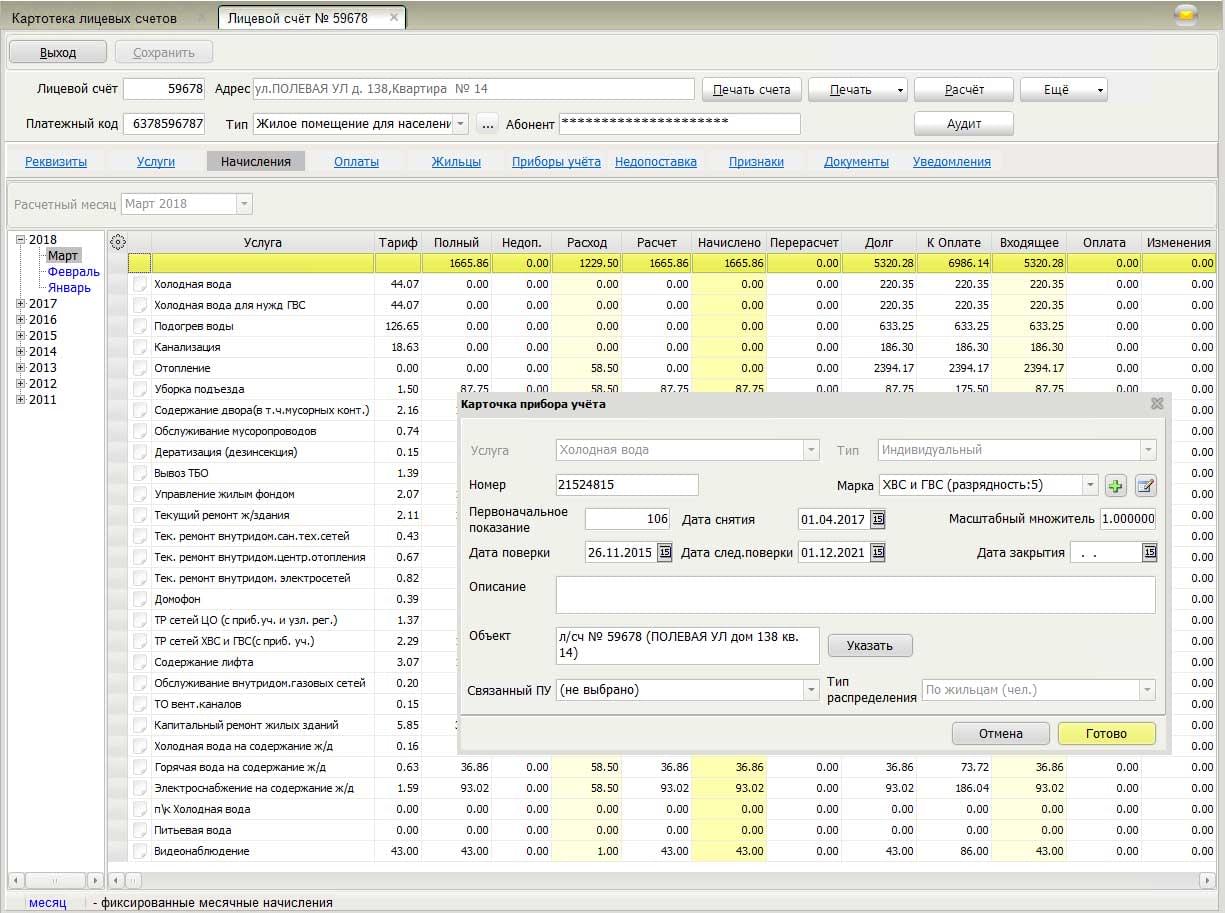Click Первоначальное показание field
This screenshot has height=913, width=1225.
(x=628, y=519)
